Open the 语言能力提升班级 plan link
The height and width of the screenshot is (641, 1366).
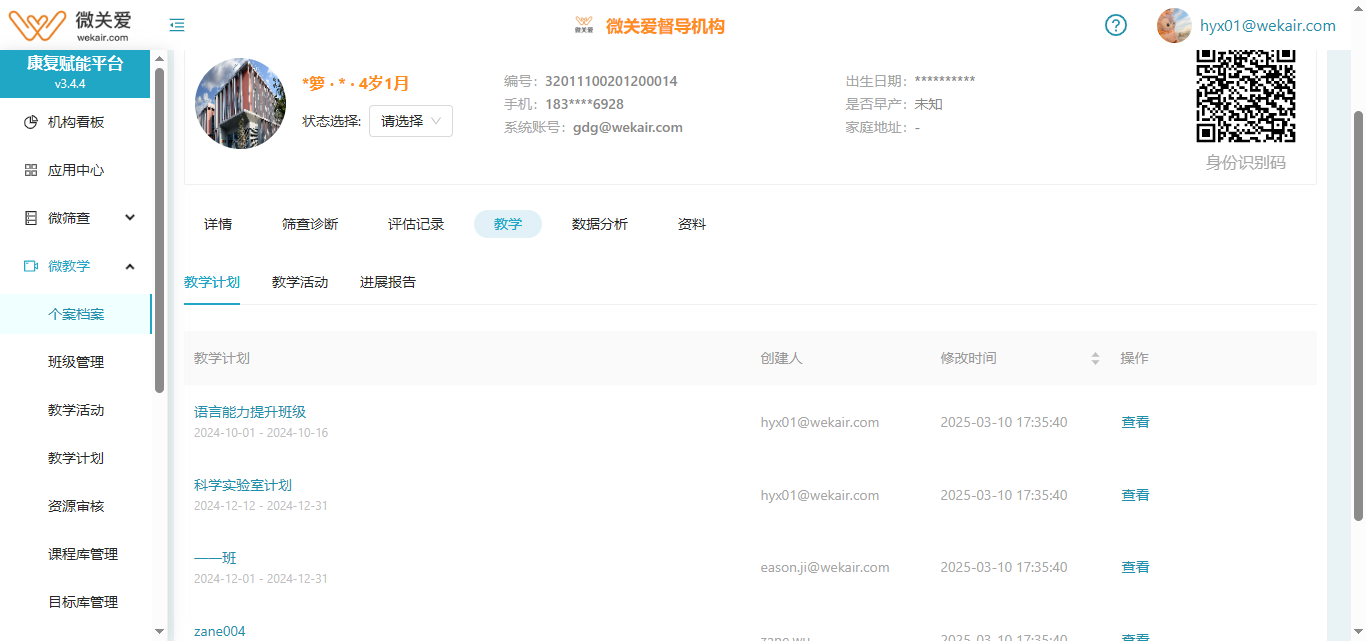[250, 412]
